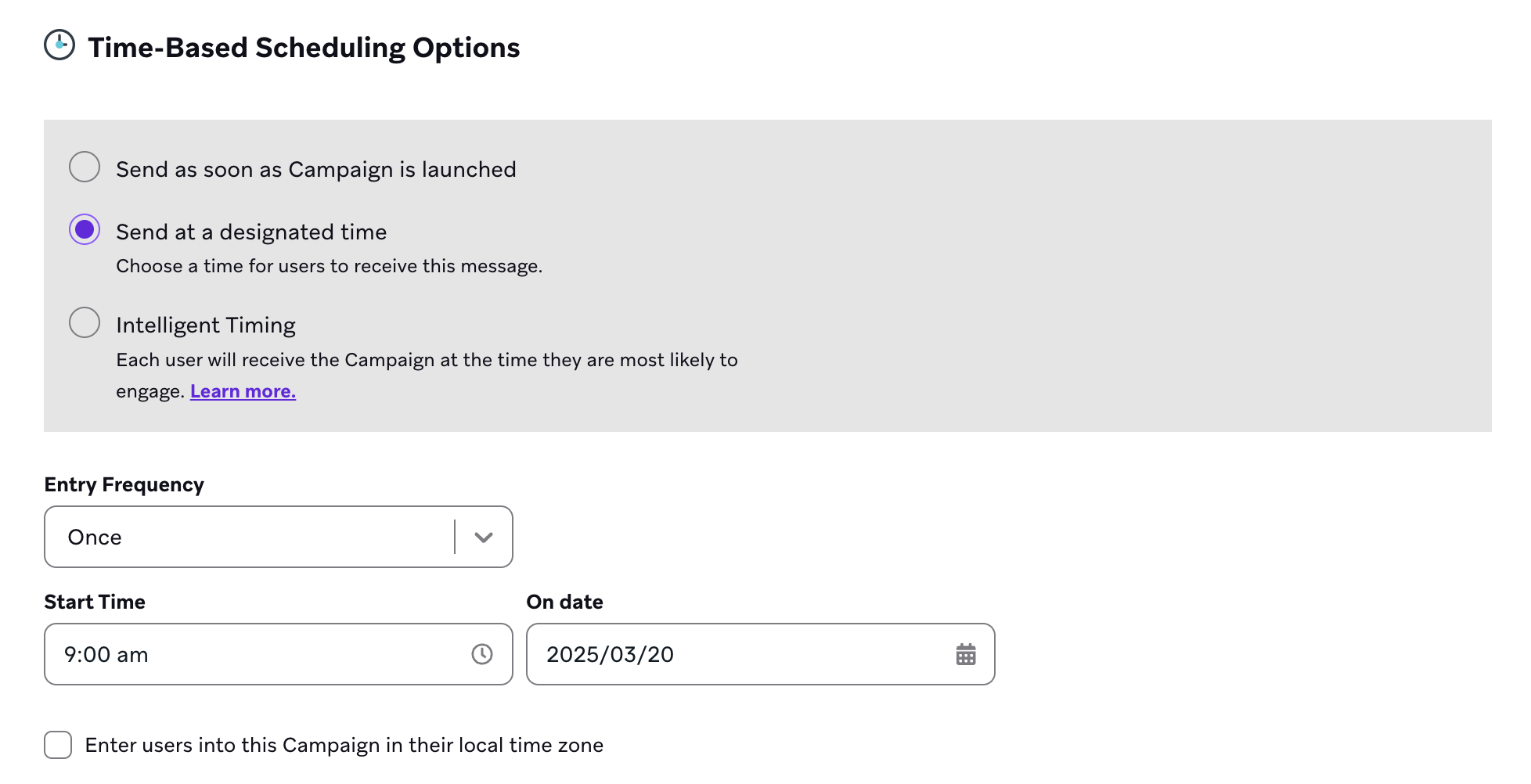1531x784 pixels.
Task: Click the "On date" field label
Action: [564, 602]
